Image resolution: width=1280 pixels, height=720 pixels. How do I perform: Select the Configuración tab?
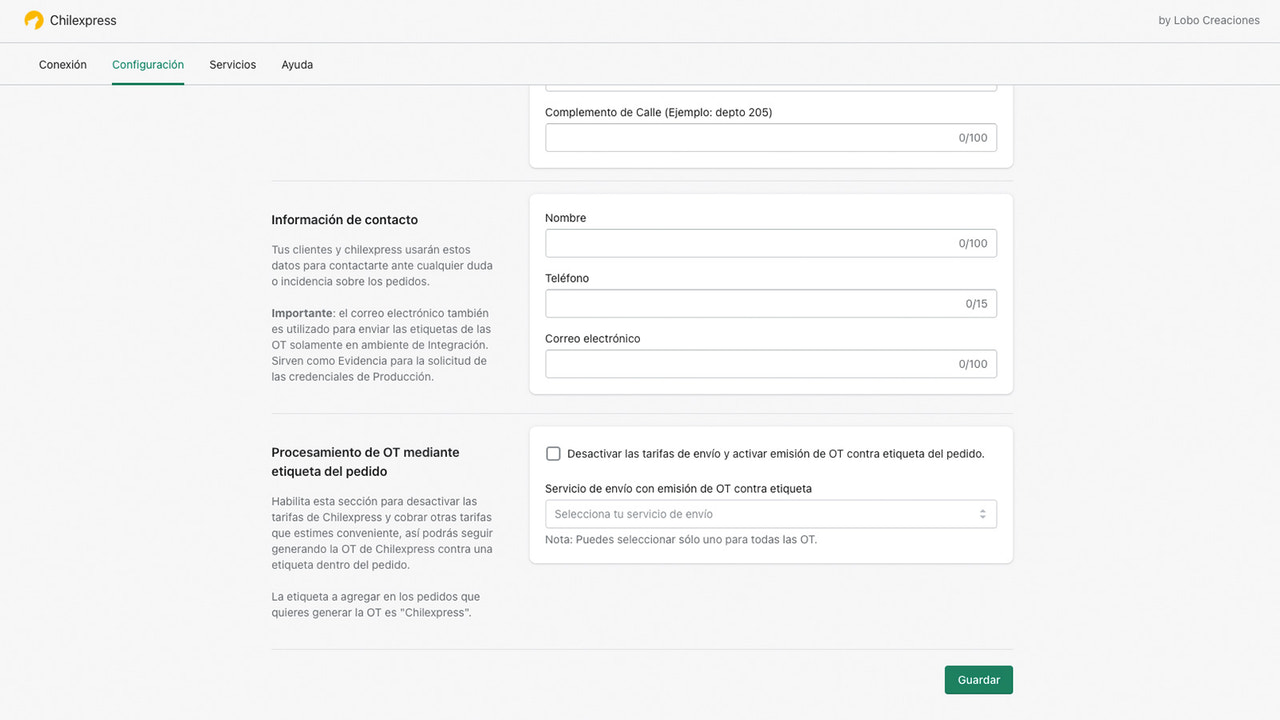[147, 64]
